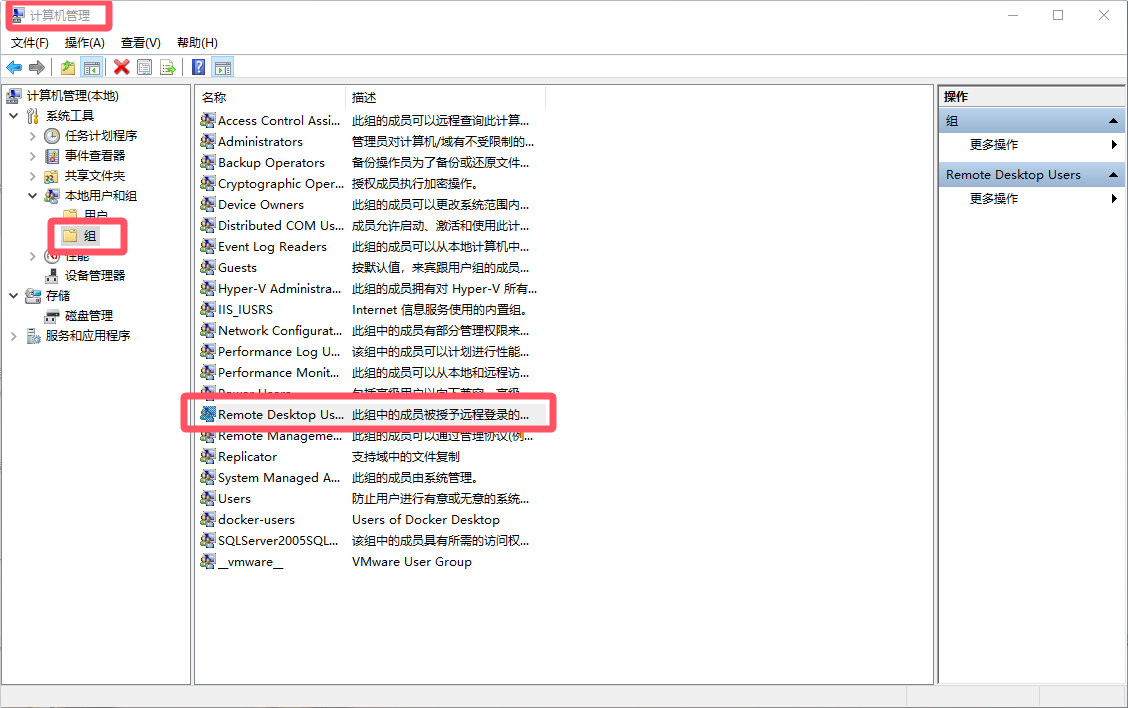Click the red Delete toolbar icon
The width and height of the screenshot is (1128, 708).
(x=122, y=68)
